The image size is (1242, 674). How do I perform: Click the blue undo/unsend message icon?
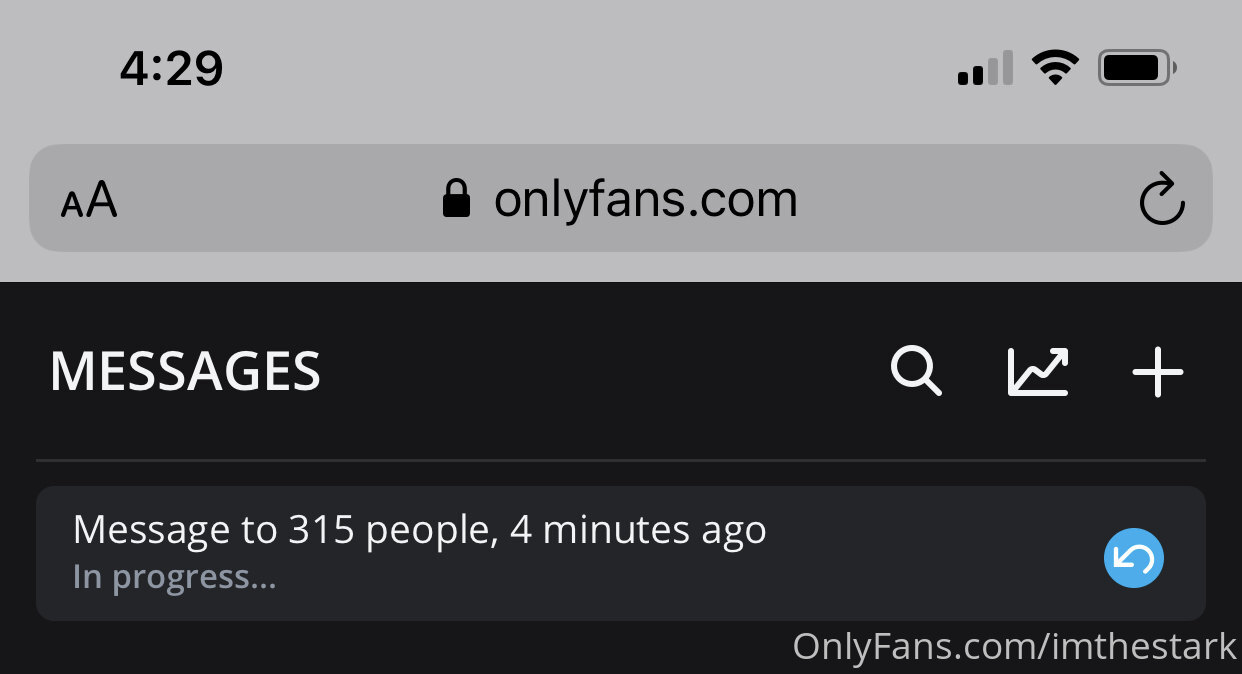tap(1134, 558)
